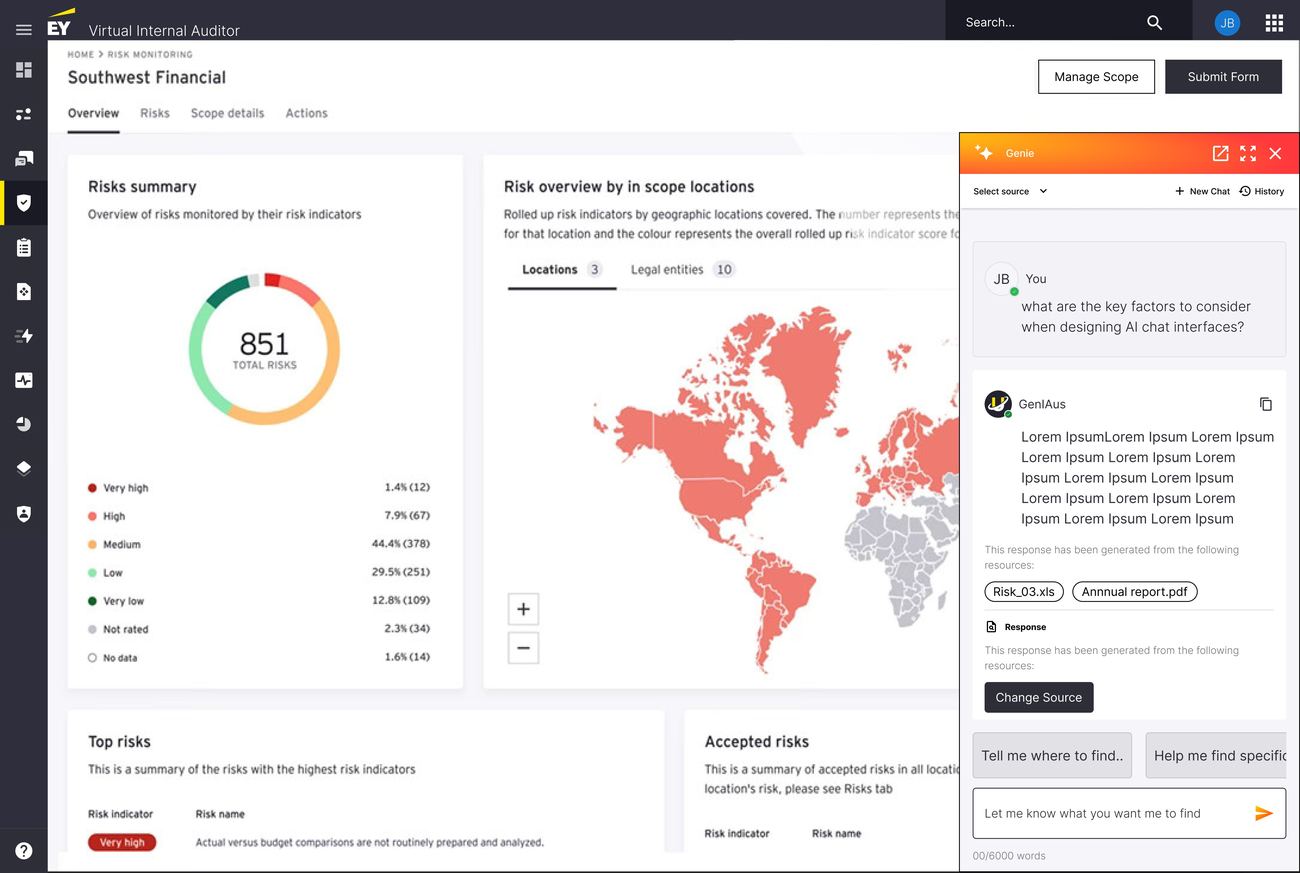Screen dimensions: 1300x873
Task: Click the RISK MONITORING breadcrumb link
Action: pyautogui.click(x=150, y=55)
